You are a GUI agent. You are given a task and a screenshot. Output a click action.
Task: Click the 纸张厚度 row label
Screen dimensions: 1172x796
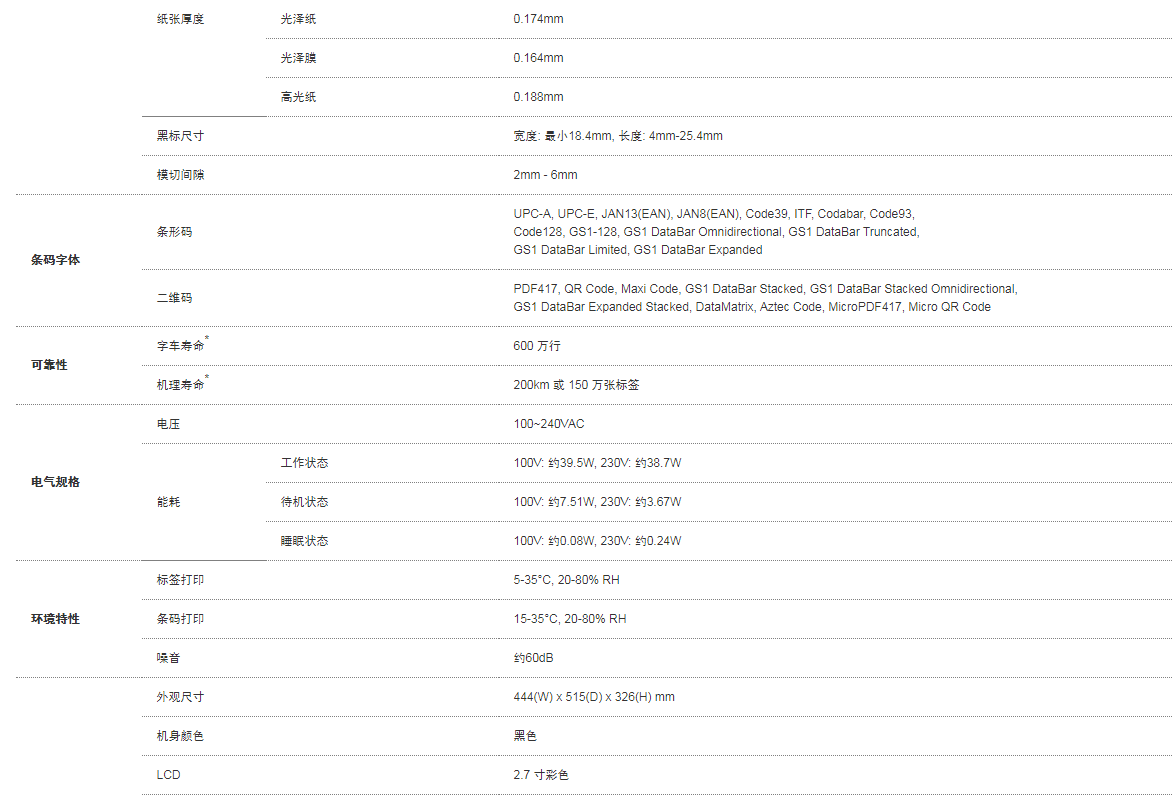point(180,19)
